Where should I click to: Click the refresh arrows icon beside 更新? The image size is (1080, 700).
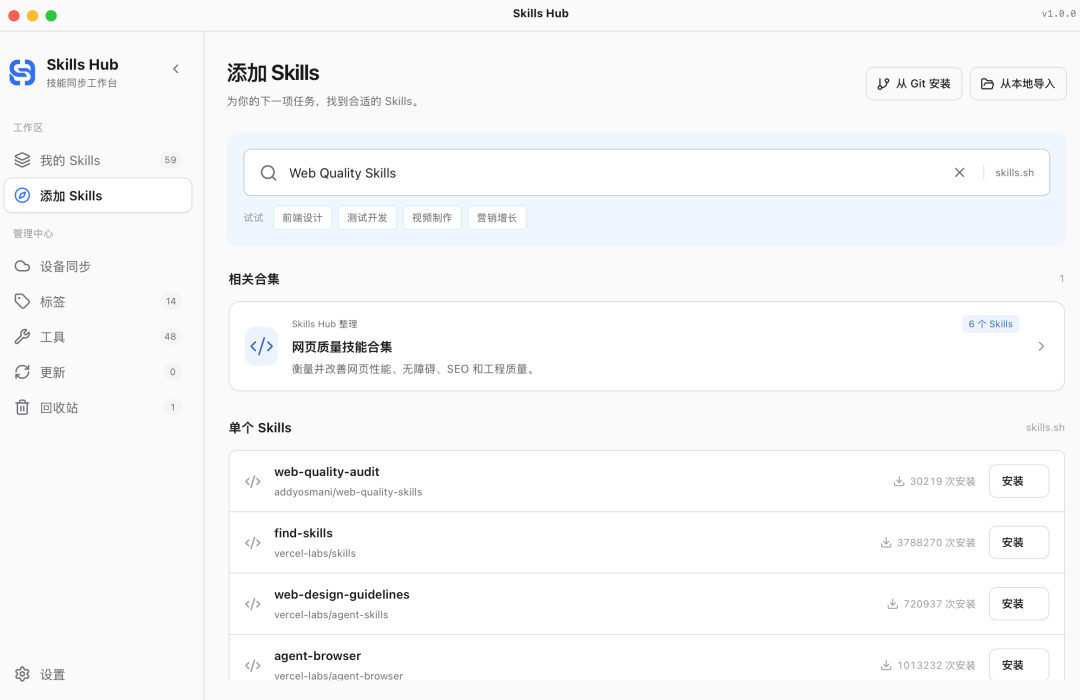[x=22, y=372]
